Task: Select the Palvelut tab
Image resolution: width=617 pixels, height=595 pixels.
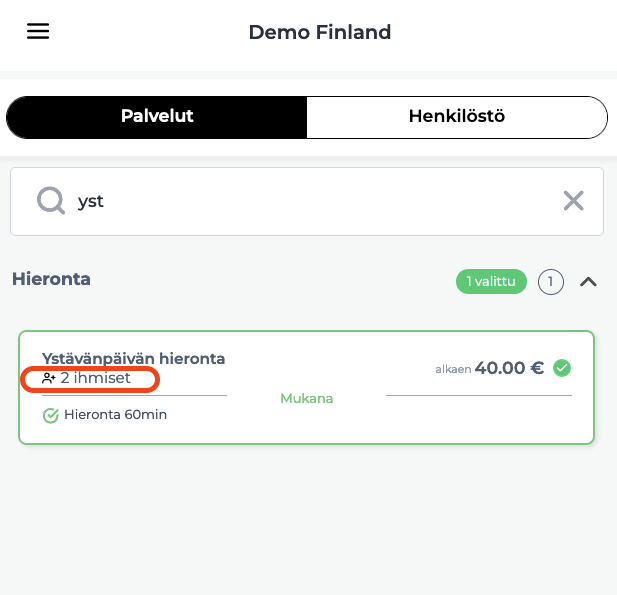Action: (157, 117)
